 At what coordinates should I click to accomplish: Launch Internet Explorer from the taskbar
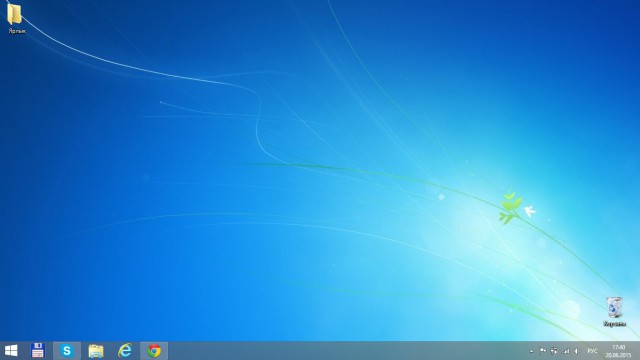coord(125,351)
